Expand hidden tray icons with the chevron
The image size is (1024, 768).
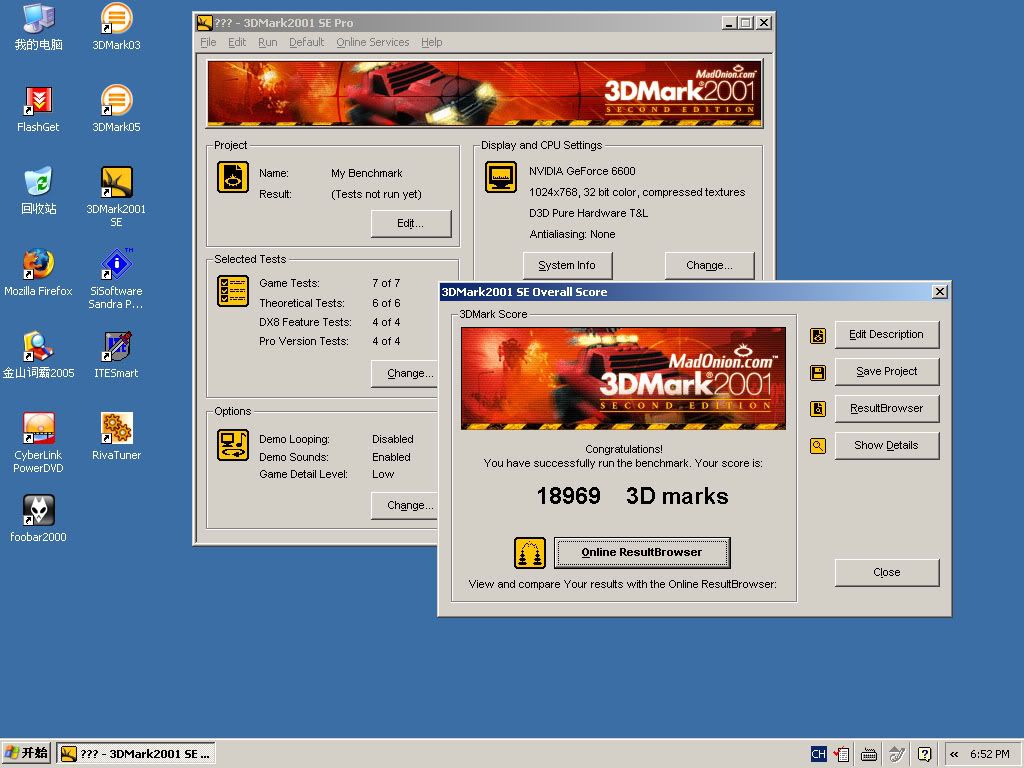pyautogui.click(x=954, y=754)
